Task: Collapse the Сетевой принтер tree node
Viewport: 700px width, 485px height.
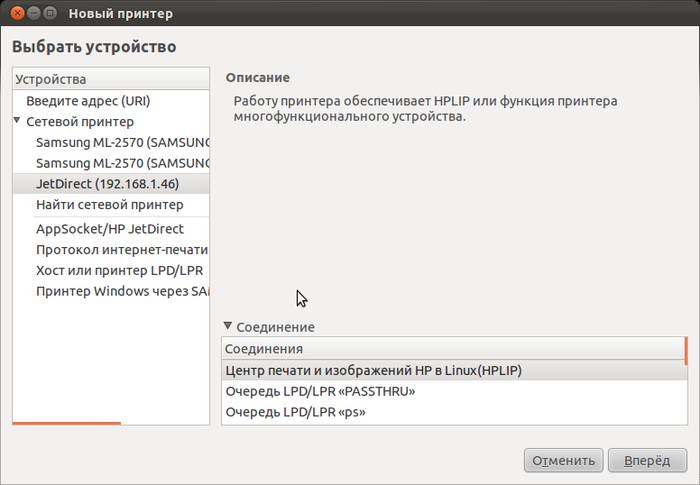Action: tap(18, 121)
